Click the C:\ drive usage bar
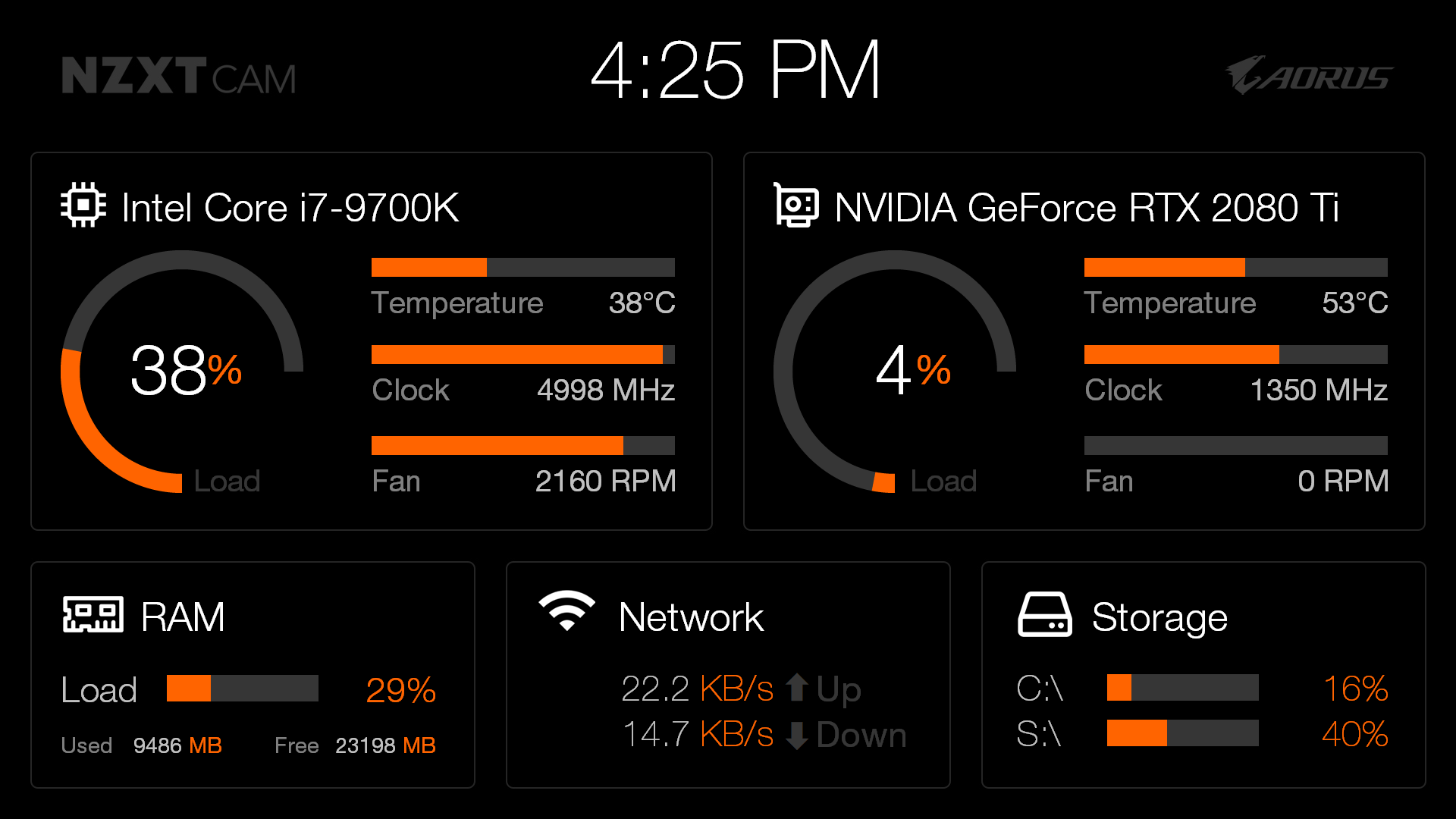This screenshot has width=1456, height=819. (1183, 687)
